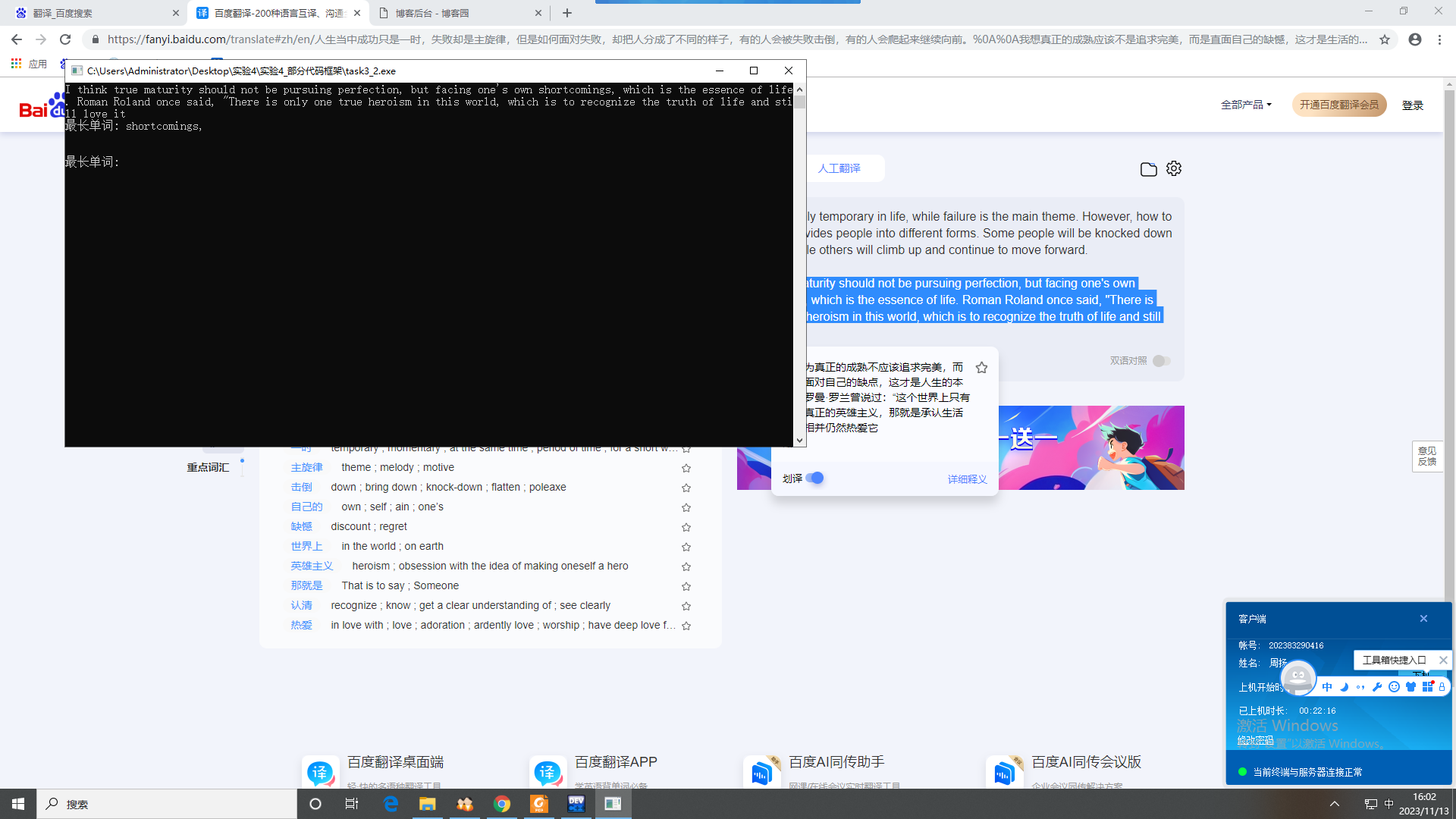Click the 登录 login link
This screenshot has width=1456, height=819.
pyautogui.click(x=1412, y=105)
